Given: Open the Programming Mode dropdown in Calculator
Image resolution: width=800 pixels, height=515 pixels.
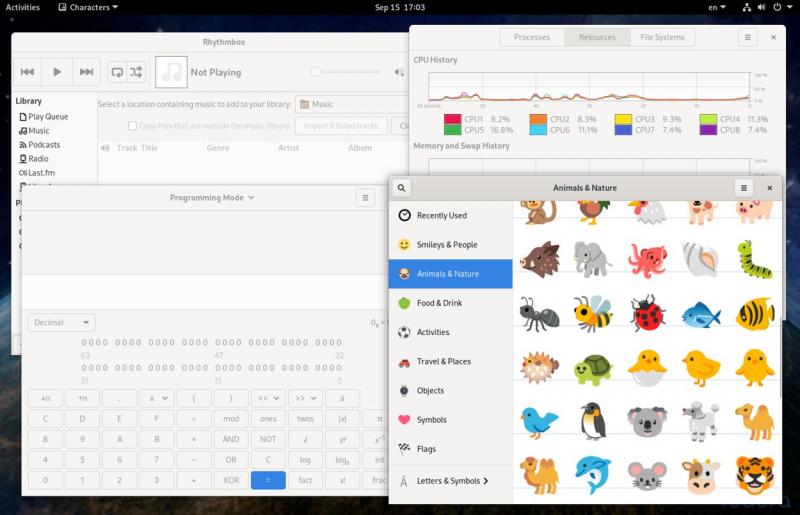Looking at the screenshot, I should [x=212, y=198].
